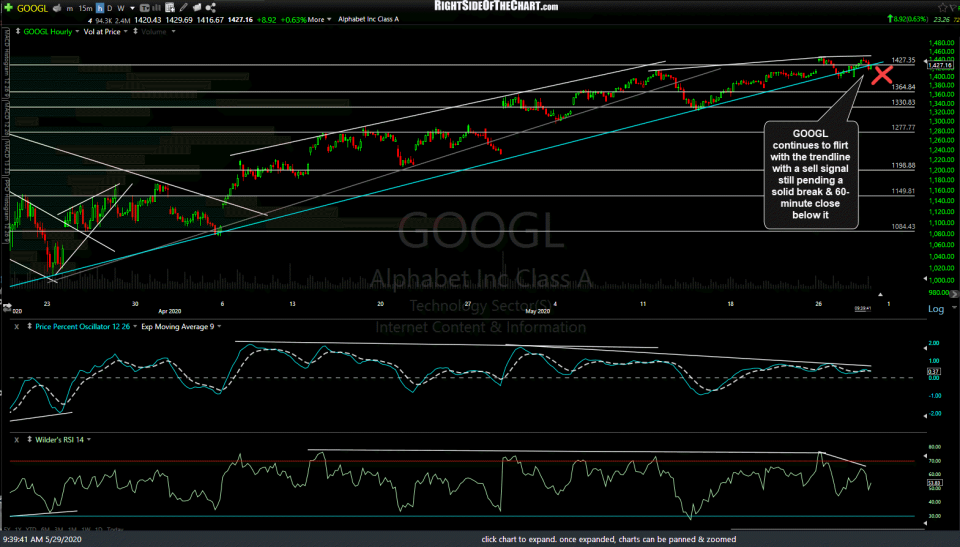Click the 2.4M volume value

pos(122,20)
